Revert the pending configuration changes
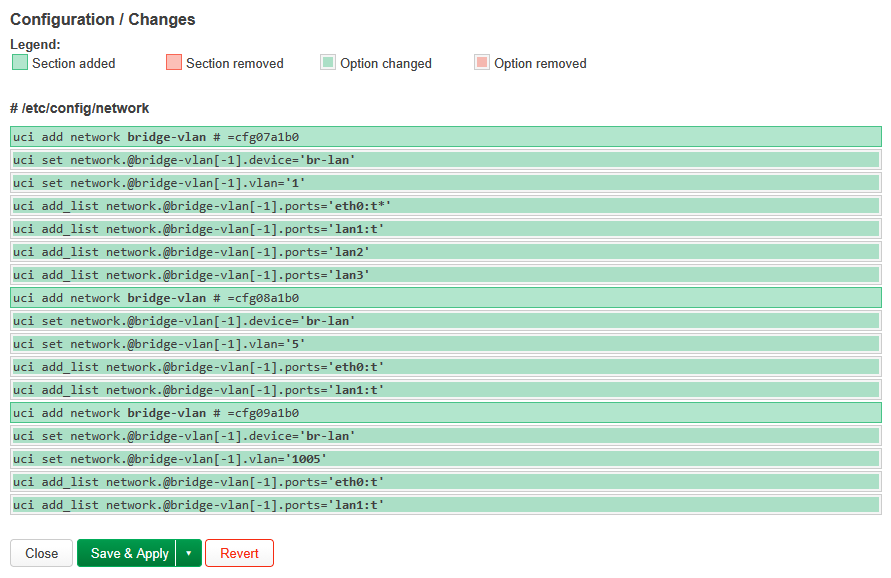891x578 pixels. tap(239, 553)
